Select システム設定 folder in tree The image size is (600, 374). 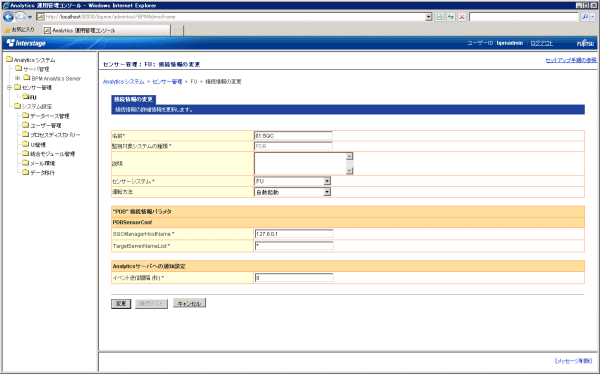pyautogui.click(x=37, y=106)
